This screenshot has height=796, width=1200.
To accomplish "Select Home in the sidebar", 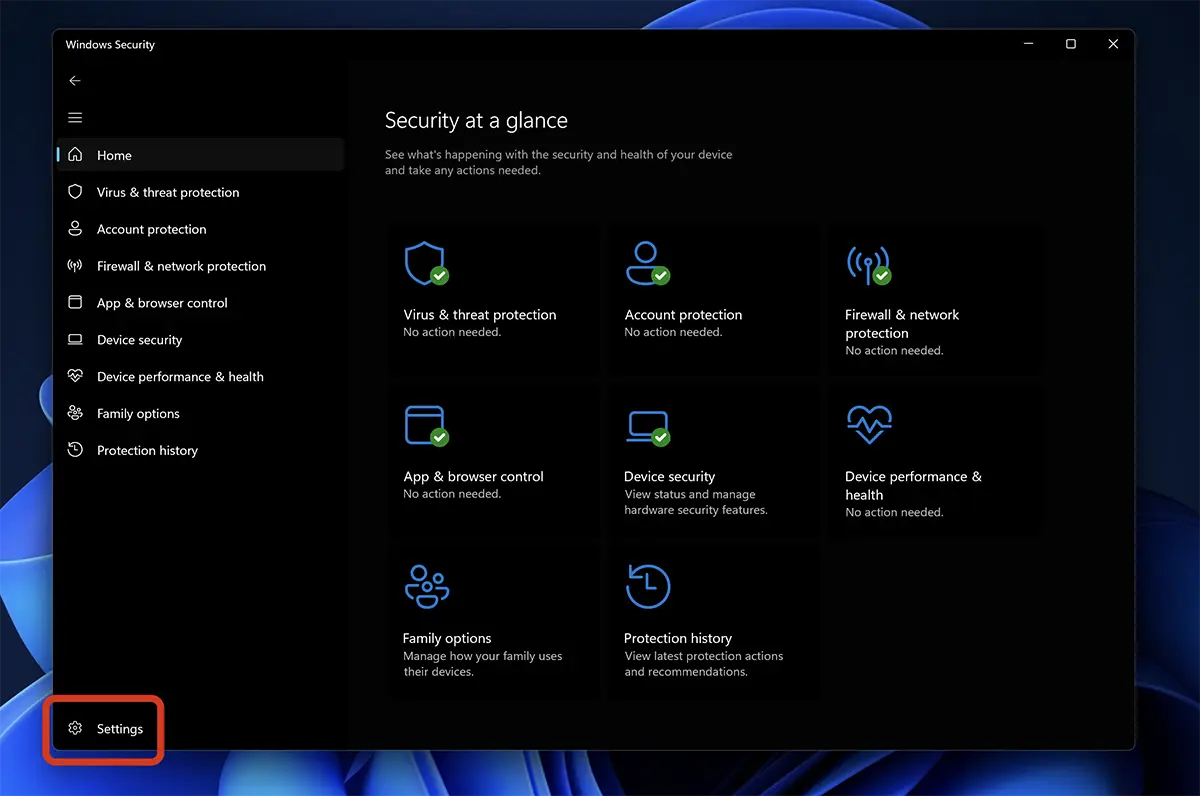I will point(200,155).
